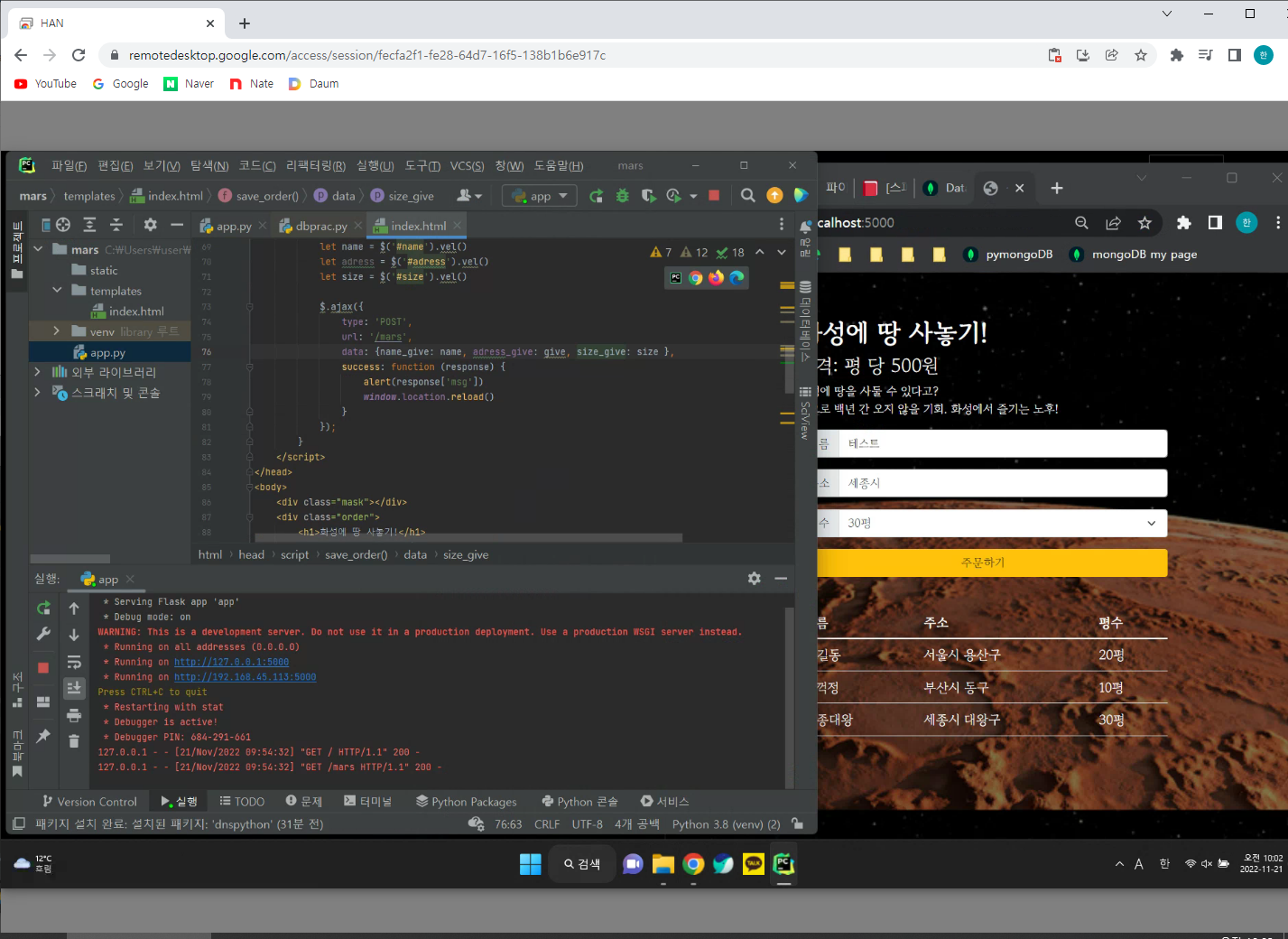Click the zoom magnifier in localhost address bar
The height and width of the screenshot is (939, 1288).
click(1081, 223)
